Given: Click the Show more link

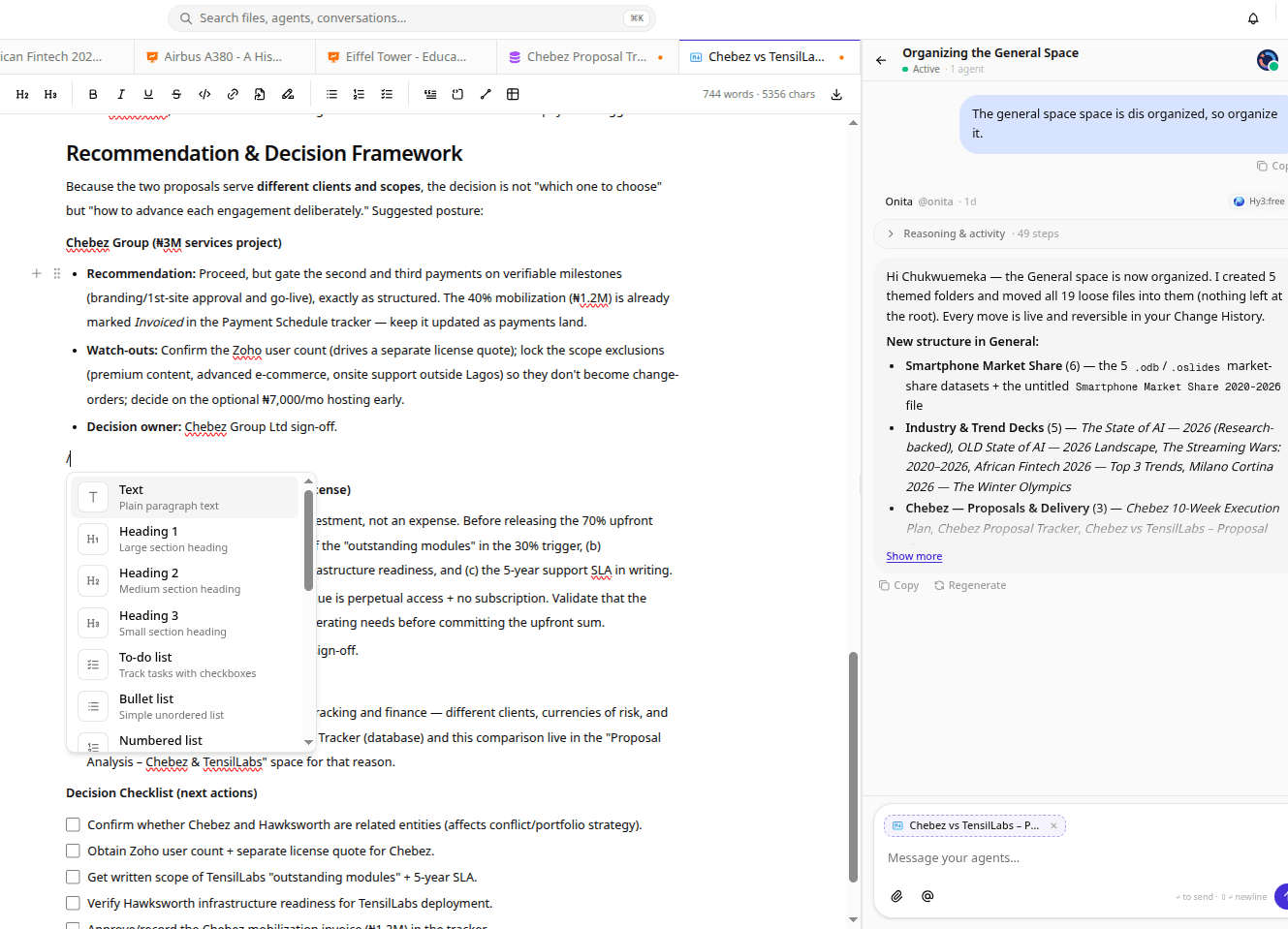Looking at the screenshot, I should click(x=914, y=556).
